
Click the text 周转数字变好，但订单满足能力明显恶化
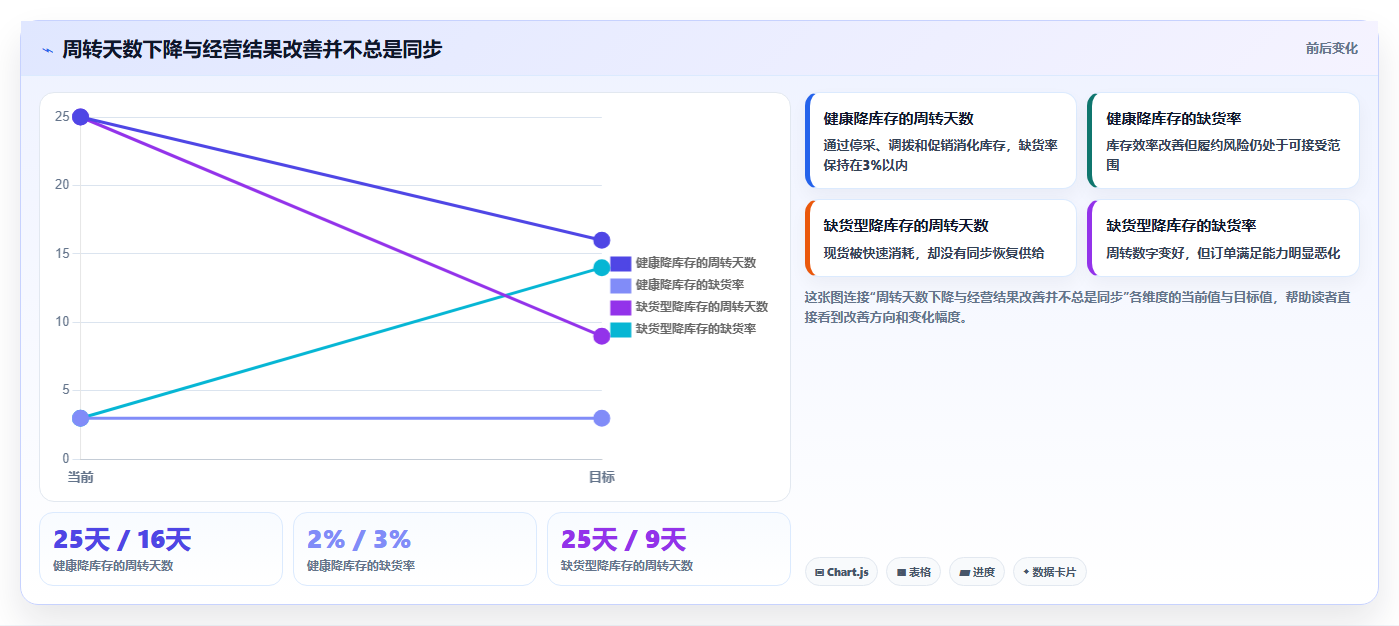pos(1223,253)
